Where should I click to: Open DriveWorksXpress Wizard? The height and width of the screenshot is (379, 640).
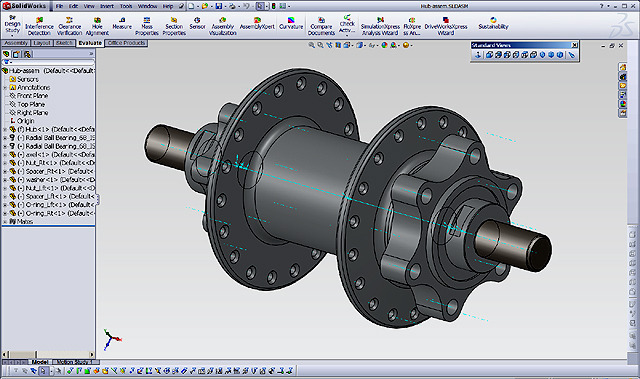(x=446, y=26)
